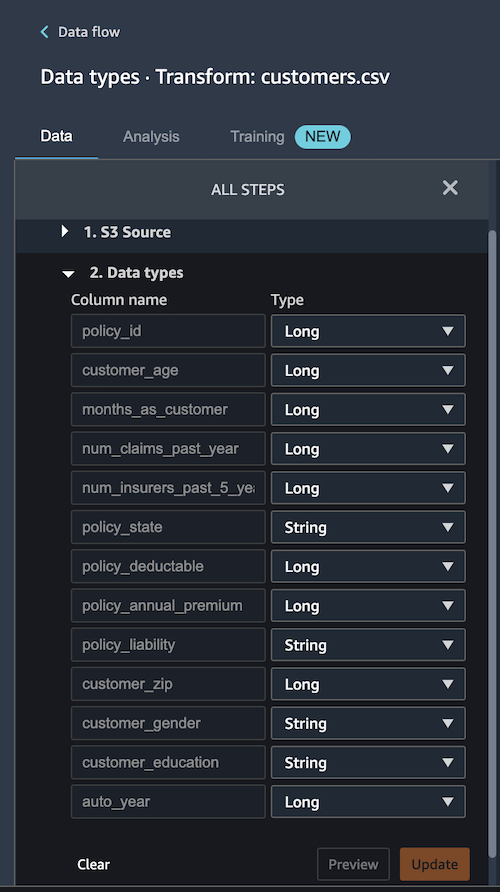
Task: Select type dropdown for auto_year
Action: point(368,802)
